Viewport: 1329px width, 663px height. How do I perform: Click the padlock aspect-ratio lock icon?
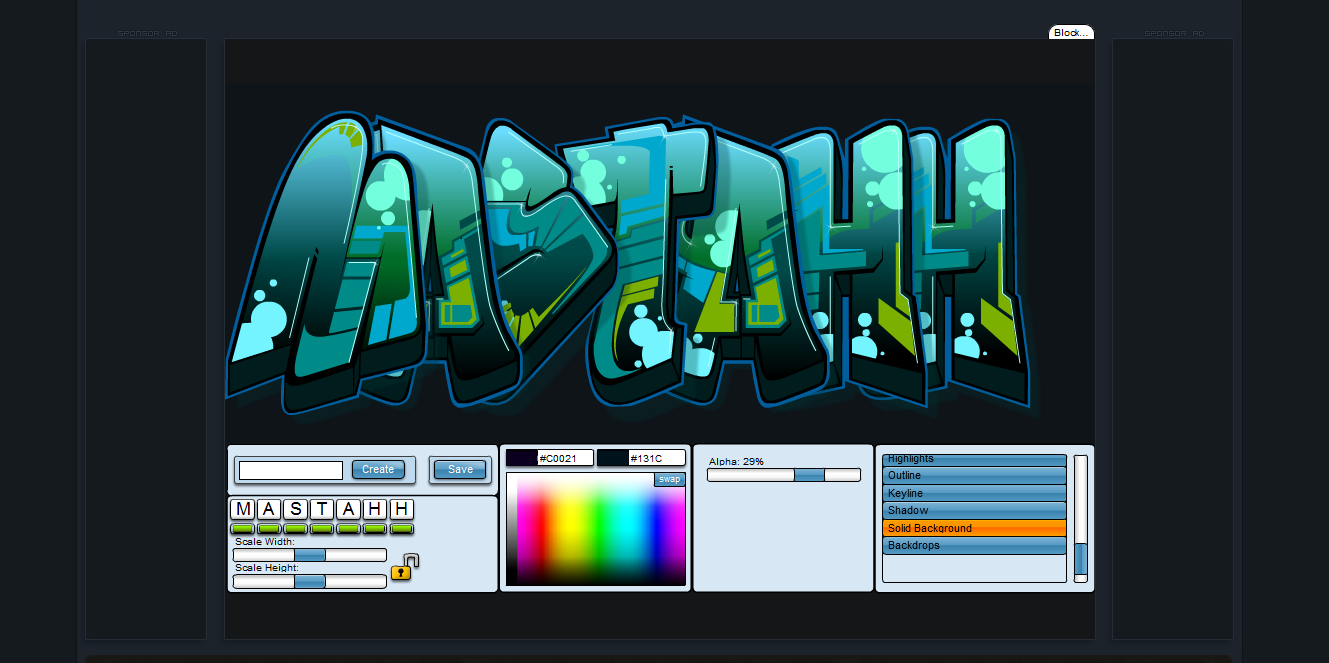[x=404, y=567]
